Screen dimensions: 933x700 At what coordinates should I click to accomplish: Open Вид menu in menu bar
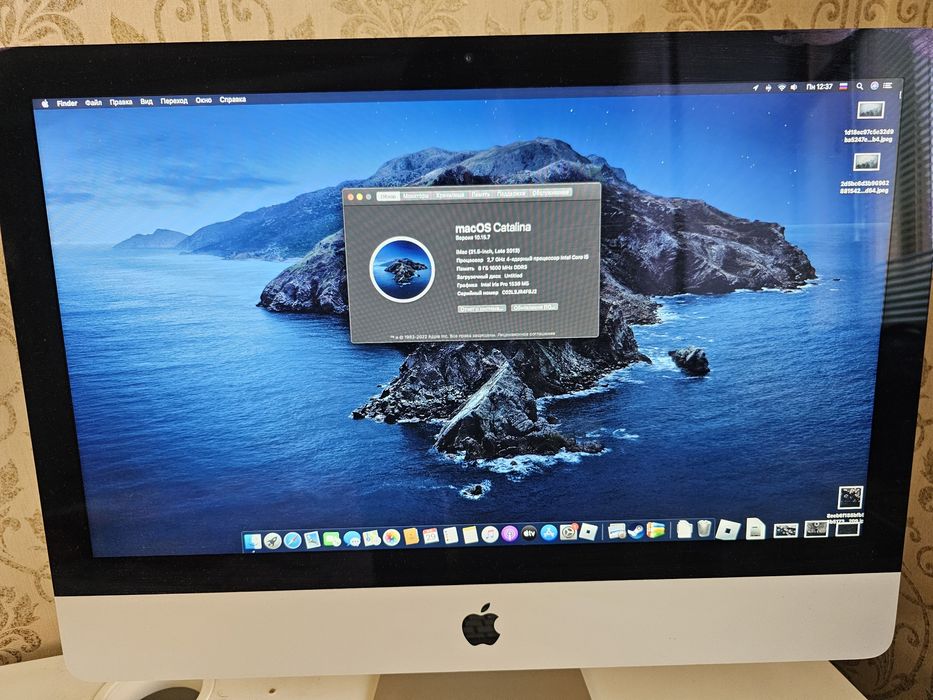coord(146,102)
